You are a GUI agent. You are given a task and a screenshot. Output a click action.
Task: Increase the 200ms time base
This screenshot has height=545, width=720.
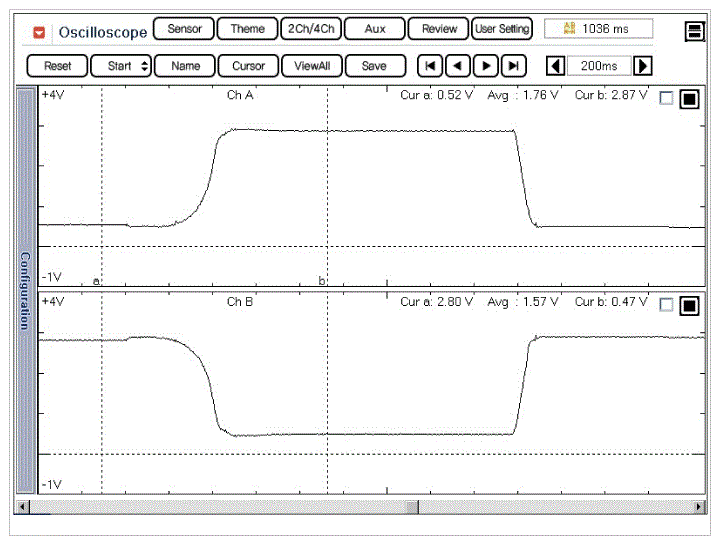click(x=643, y=66)
